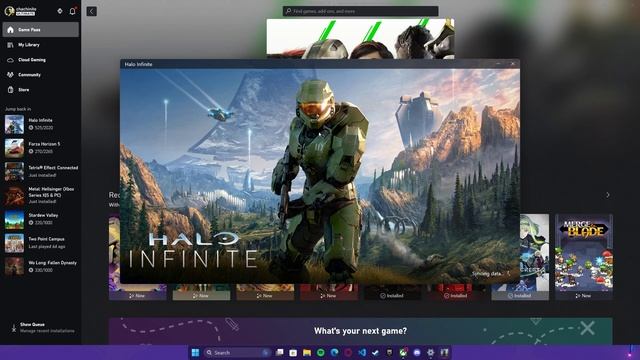Screen dimensions: 640x360
Task: Open the Game Pass home tab
Action: (40, 30)
